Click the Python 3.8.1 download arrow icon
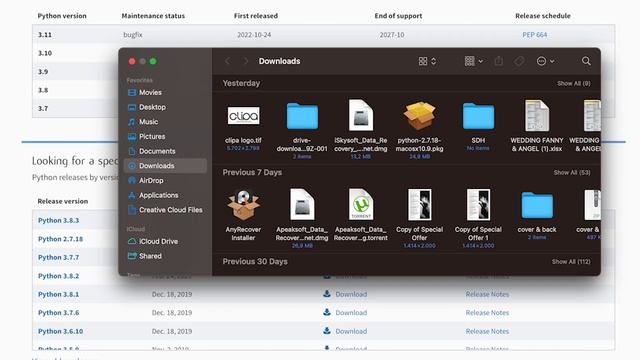The image size is (640, 360). point(327,293)
